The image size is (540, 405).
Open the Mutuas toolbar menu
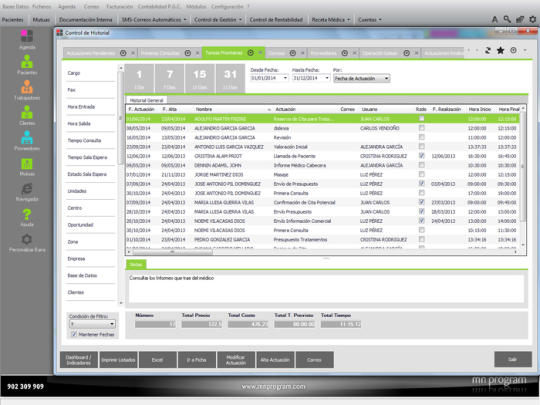coord(41,20)
